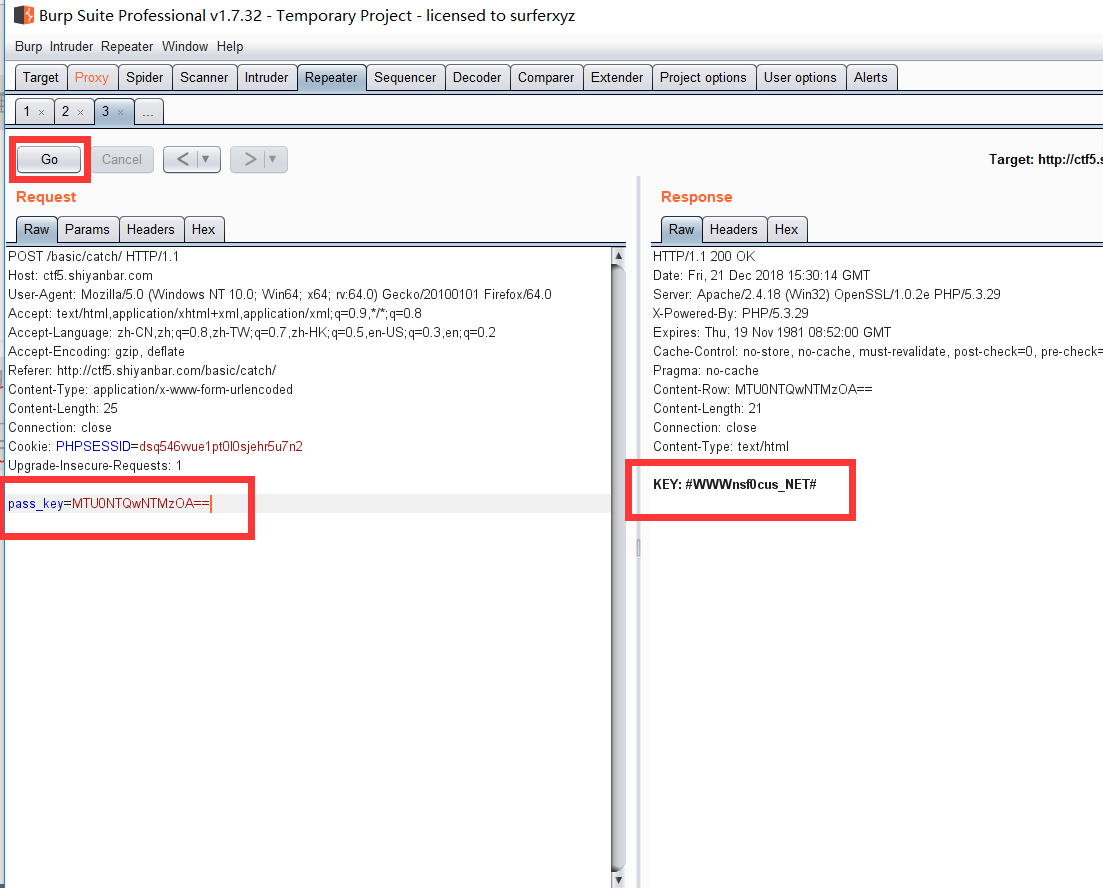Click the User-Agent header line
This screenshot has width=1103, height=888.
click(280, 294)
